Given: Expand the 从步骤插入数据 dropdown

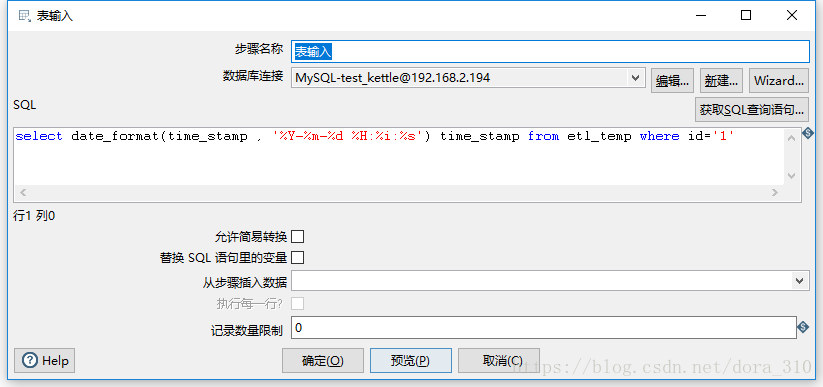Looking at the screenshot, I should coord(799,281).
